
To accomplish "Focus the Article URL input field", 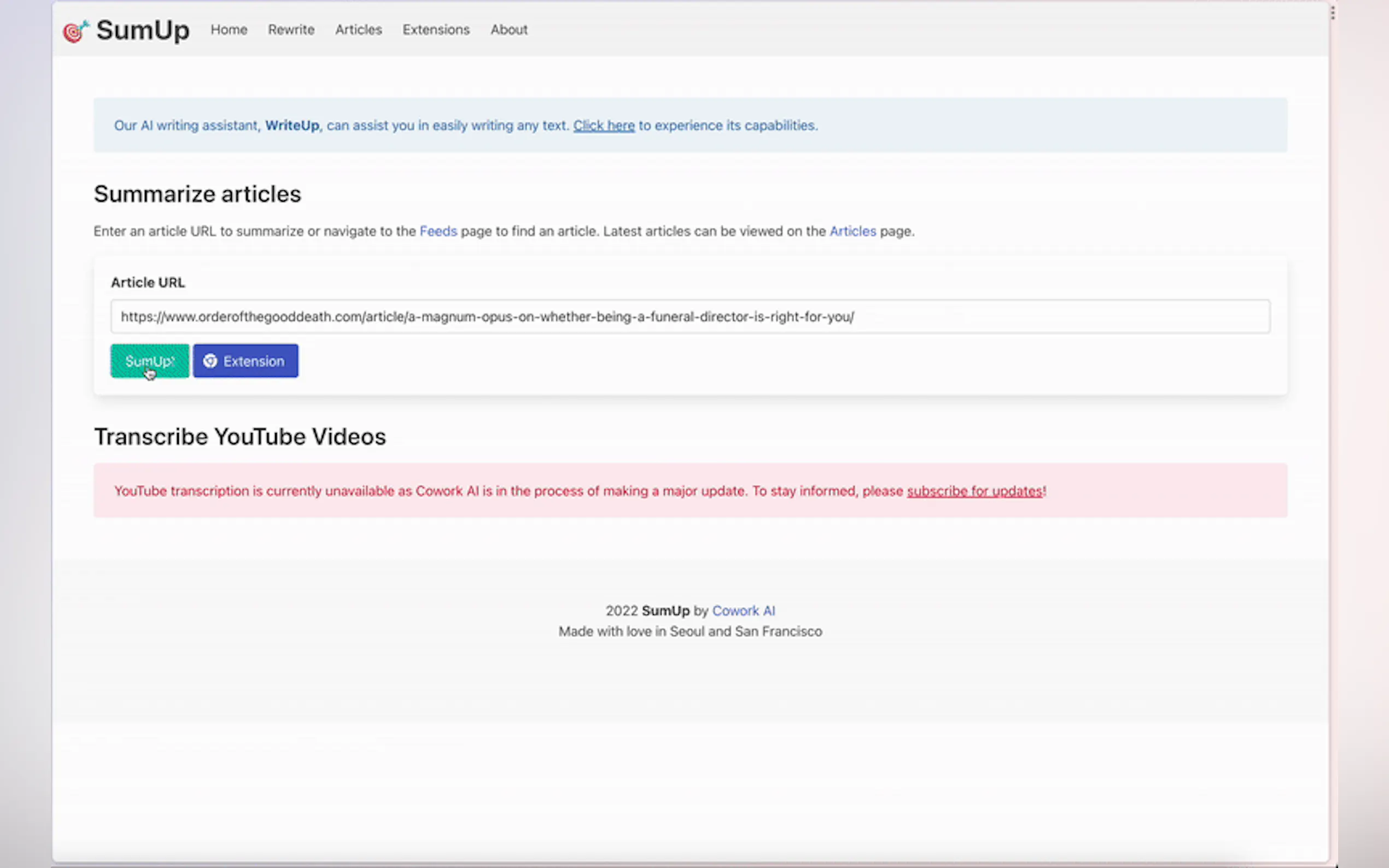I will 689,316.
